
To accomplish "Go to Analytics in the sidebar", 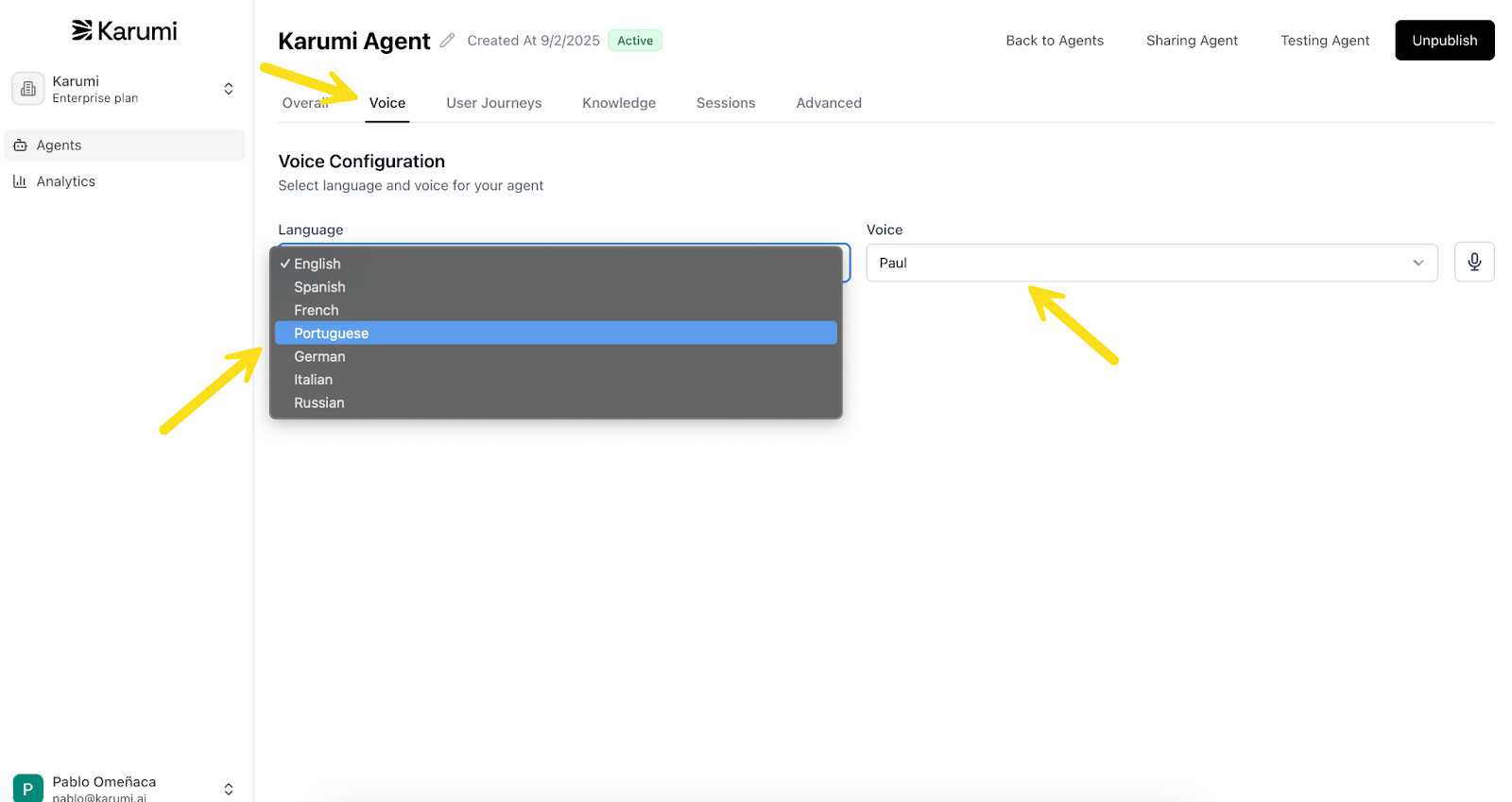I will pos(125,181).
